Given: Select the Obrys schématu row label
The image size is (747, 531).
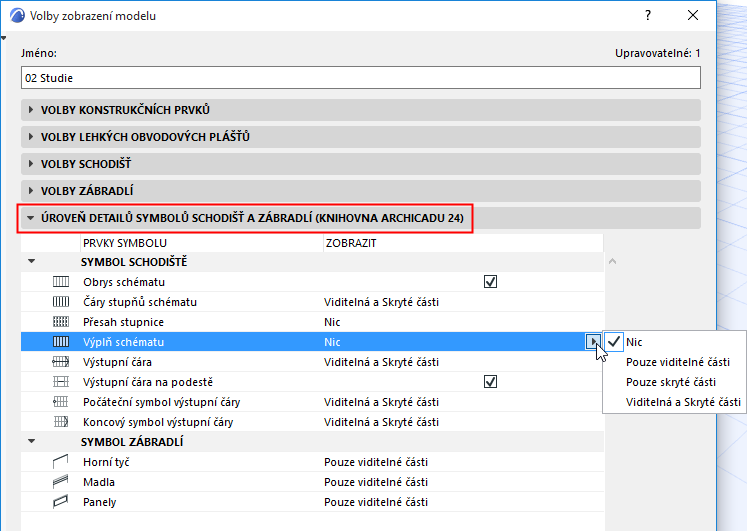Looking at the screenshot, I should point(124,282).
